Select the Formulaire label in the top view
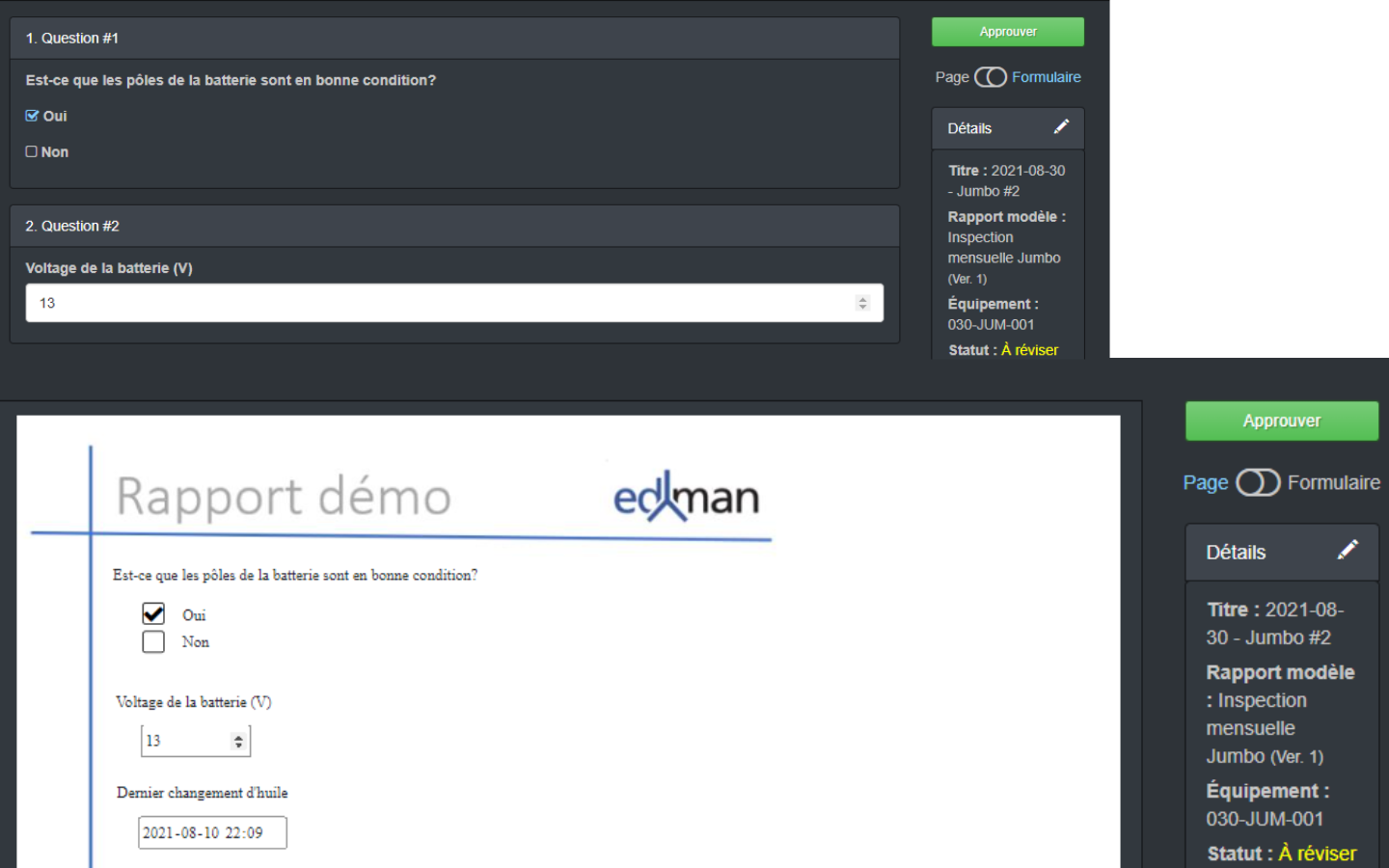This screenshot has height=868, width=1389. tap(1047, 77)
